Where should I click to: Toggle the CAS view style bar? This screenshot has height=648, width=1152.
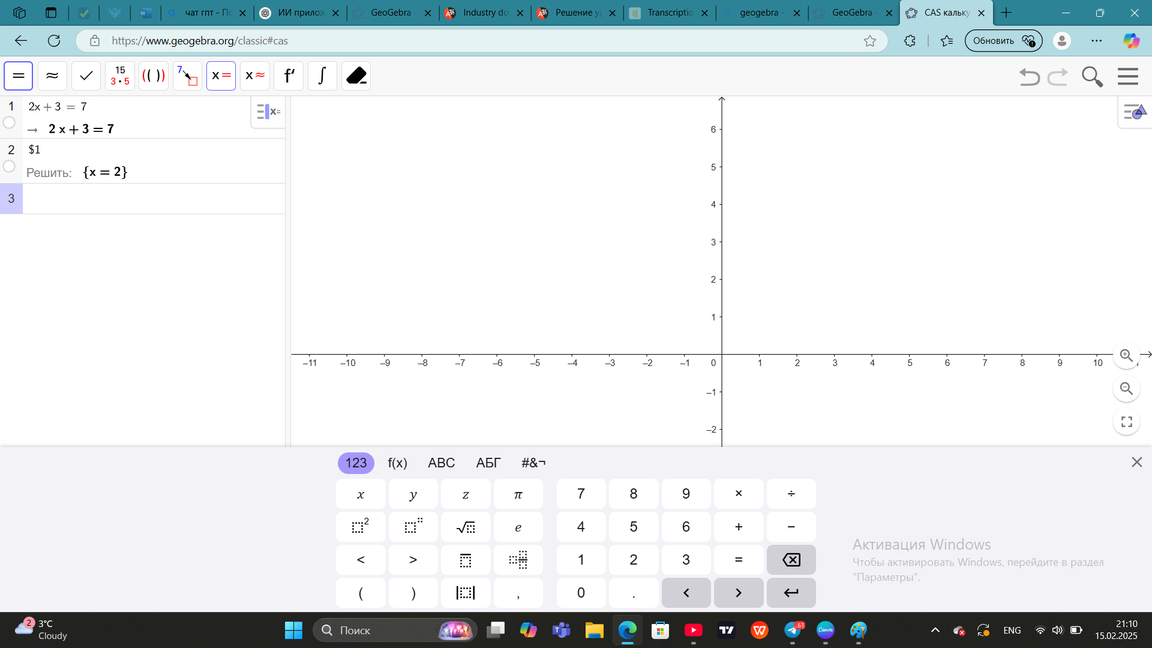pyautogui.click(x=267, y=112)
